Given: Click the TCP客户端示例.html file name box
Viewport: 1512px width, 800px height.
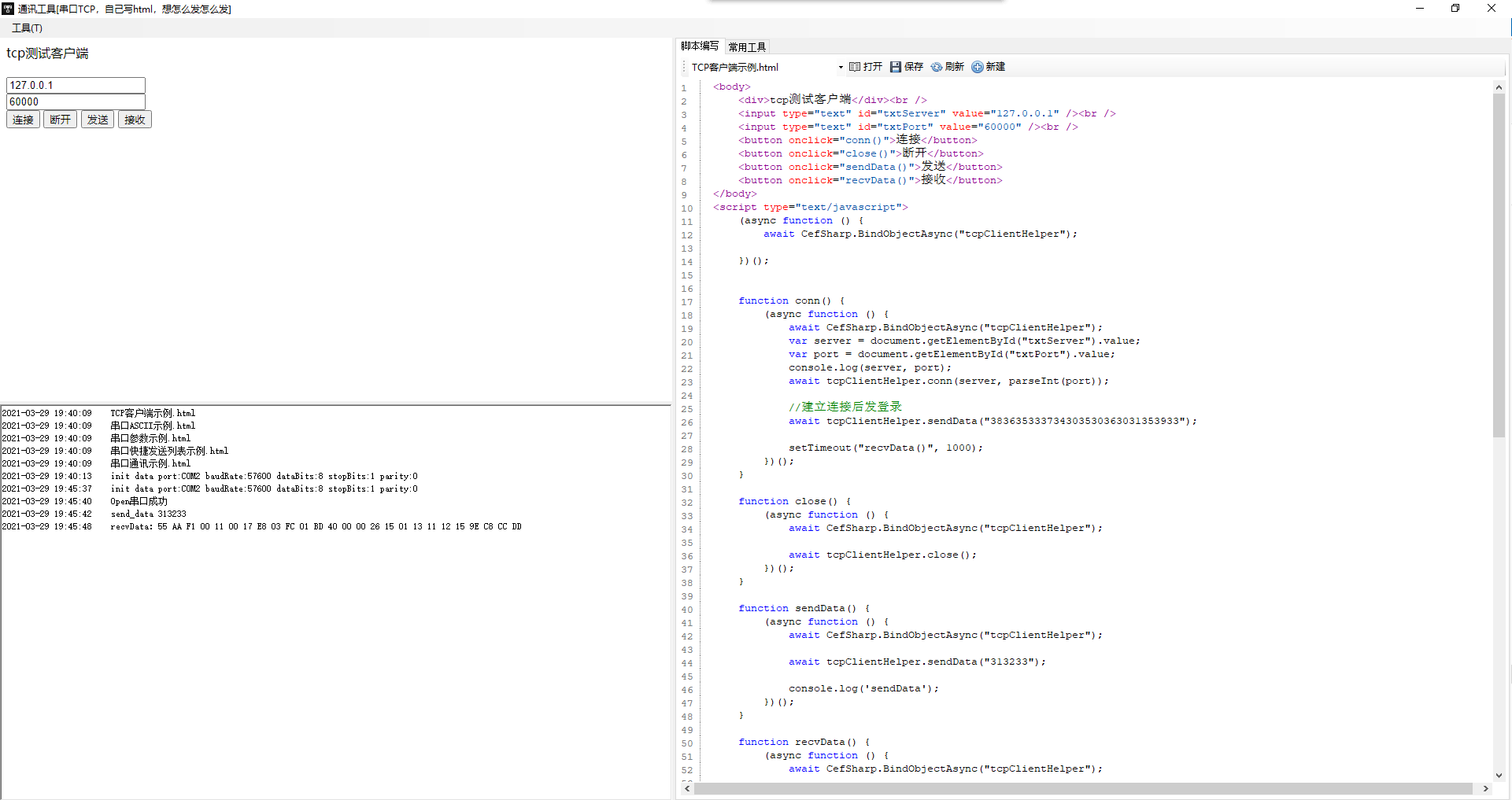Looking at the screenshot, I should point(761,68).
